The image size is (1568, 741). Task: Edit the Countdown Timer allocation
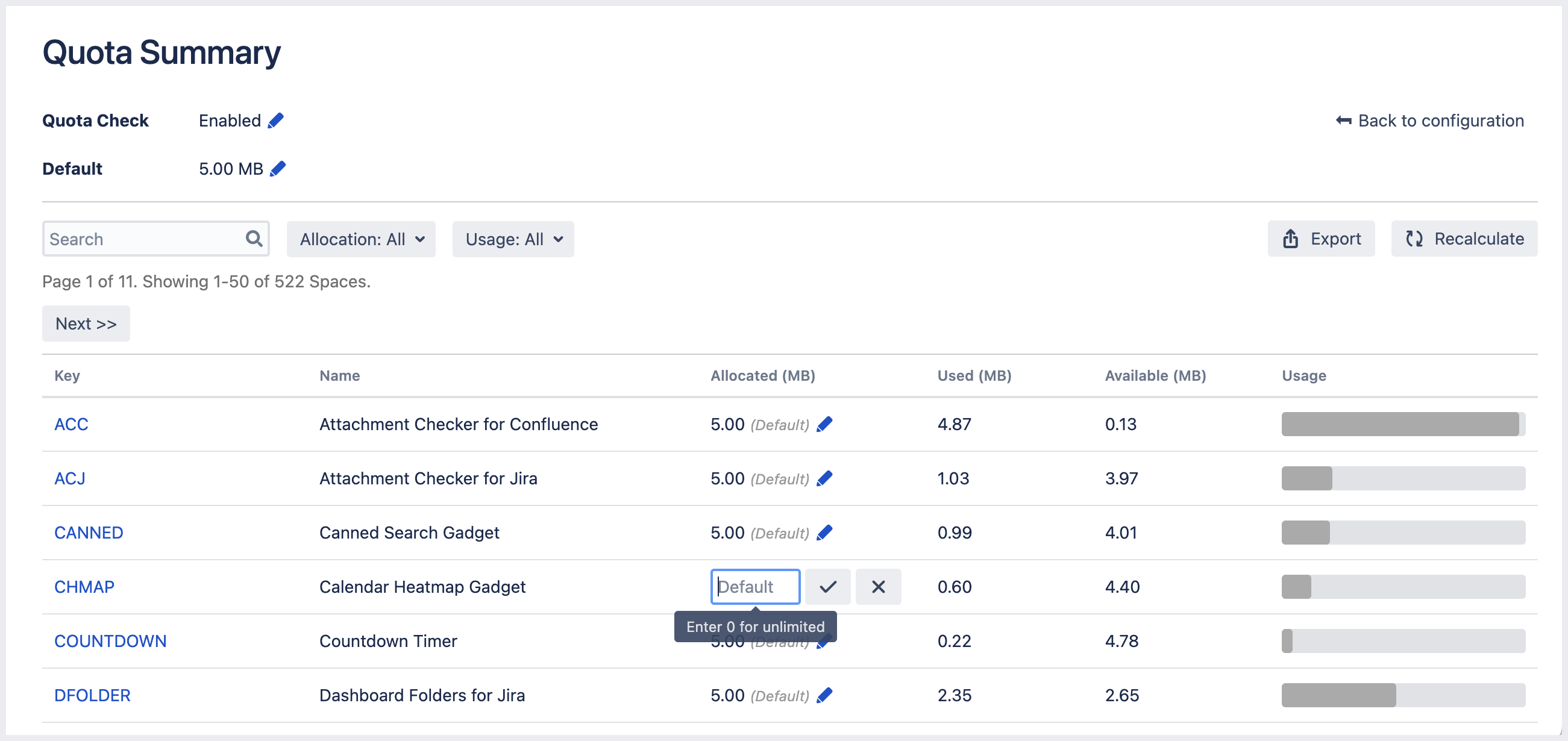[x=826, y=640]
